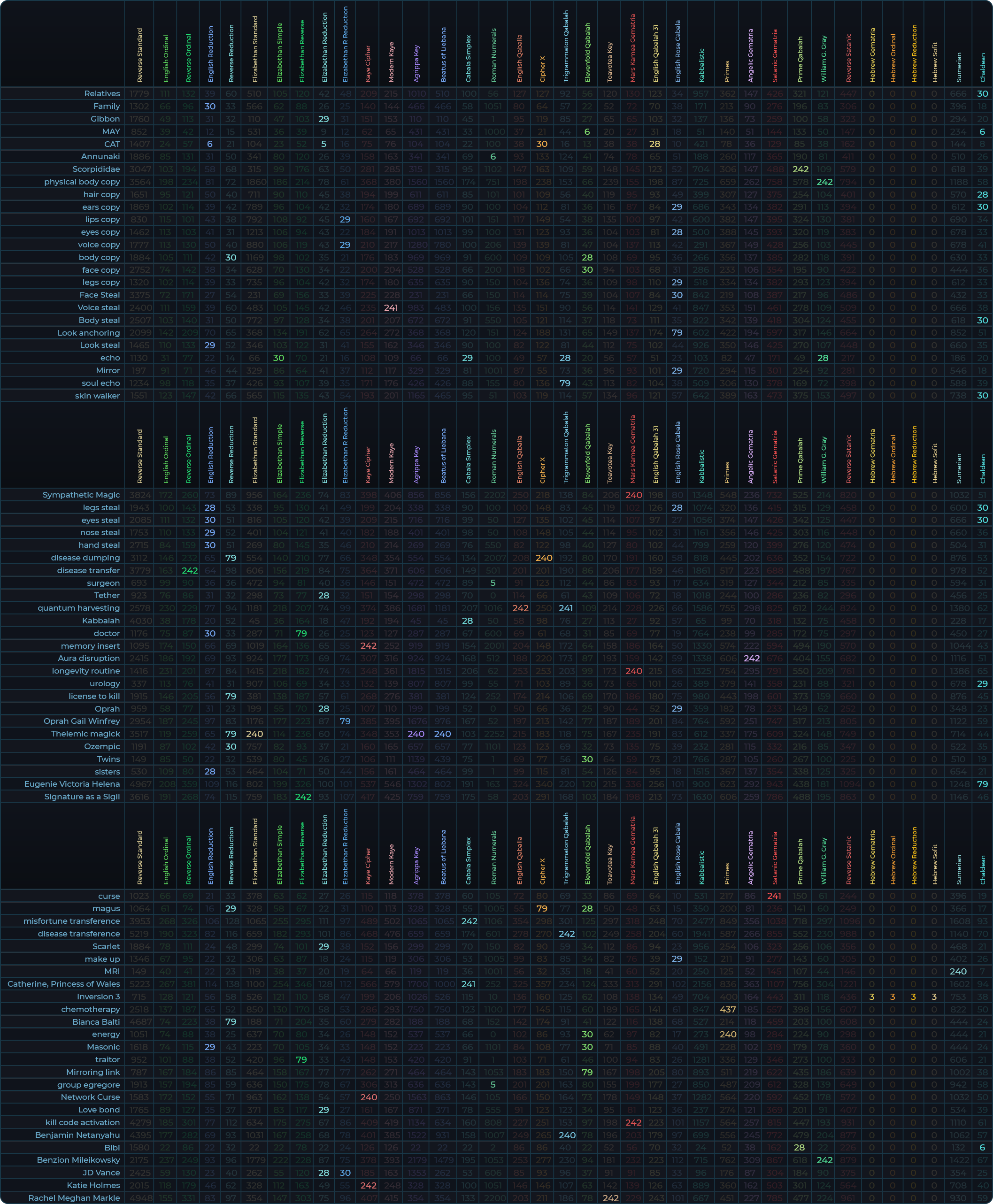Viewport: 993px width, 1204px height.
Task: Select the "physical body copy" row label
Action: (x=82, y=182)
